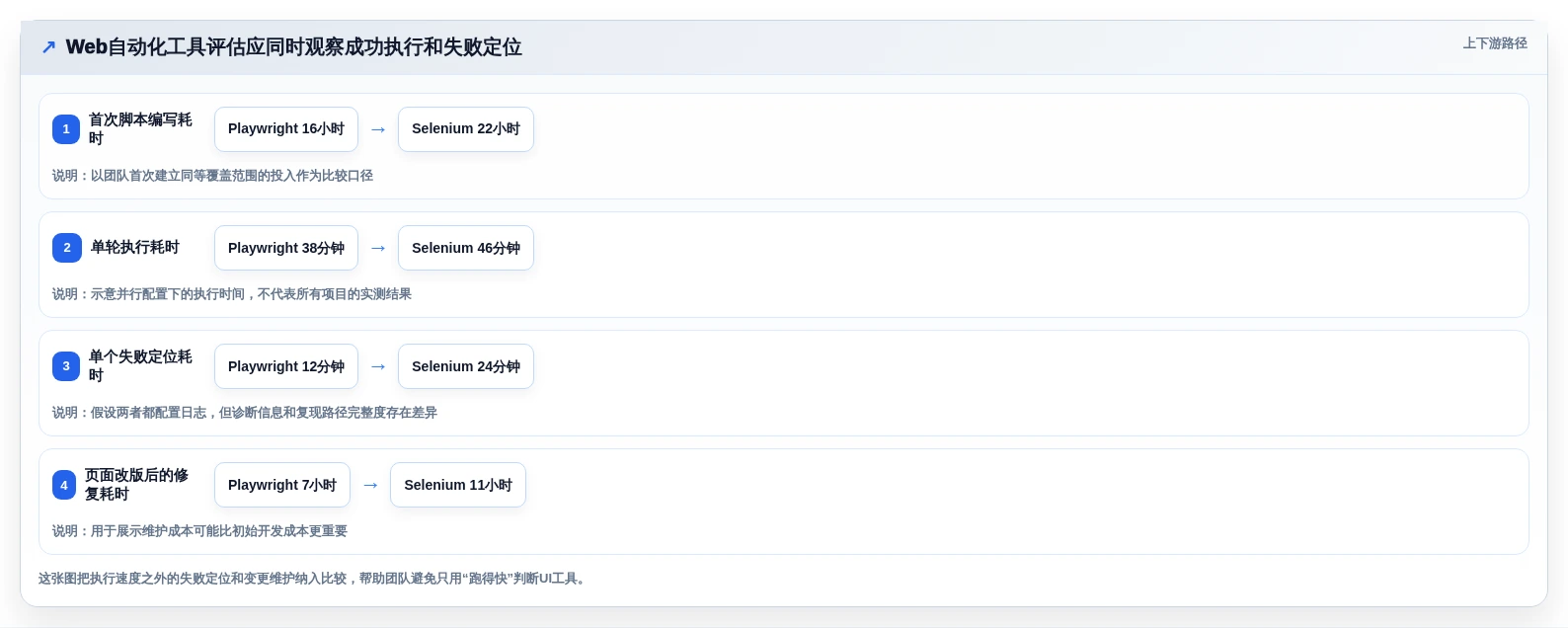The width and height of the screenshot is (1568, 628).
Task: Click the blue step 3 badge
Action: coord(66,366)
